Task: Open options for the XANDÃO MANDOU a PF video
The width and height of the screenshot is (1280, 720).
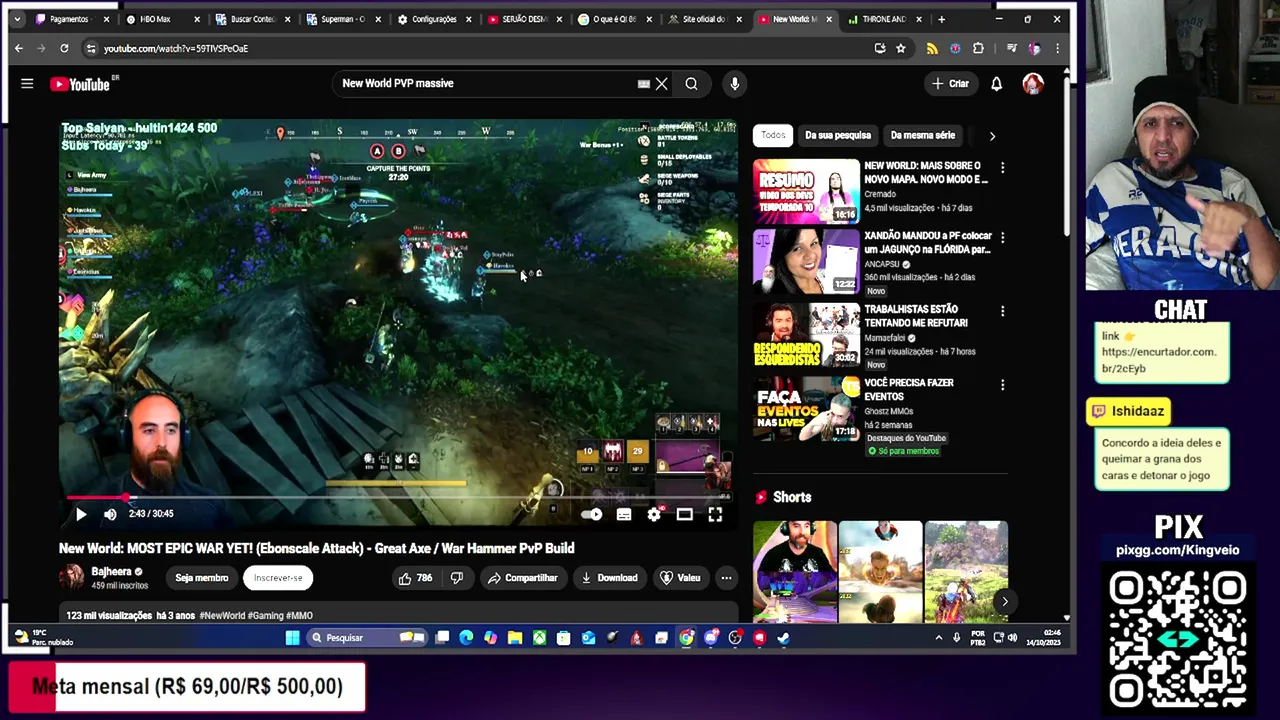Action: [1002, 238]
